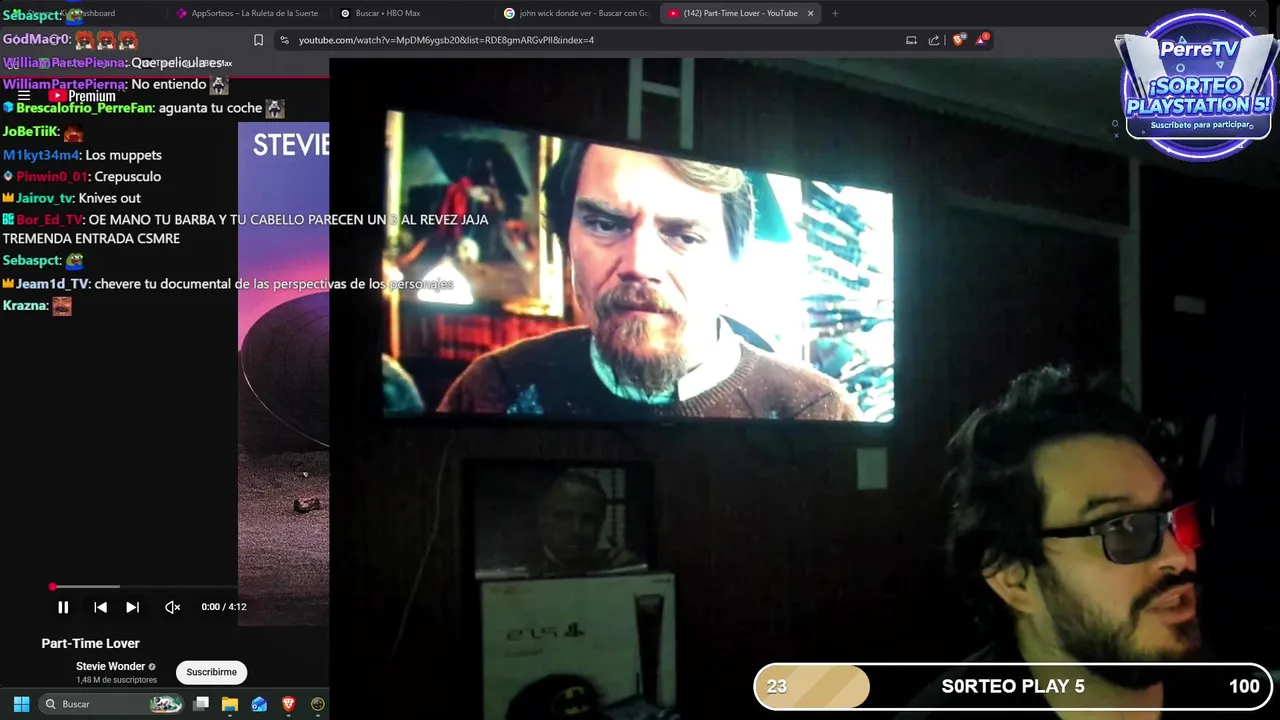1280x720 pixels.
Task: Open the Brave Rewards triangle icon
Action: click(x=982, y=40)
